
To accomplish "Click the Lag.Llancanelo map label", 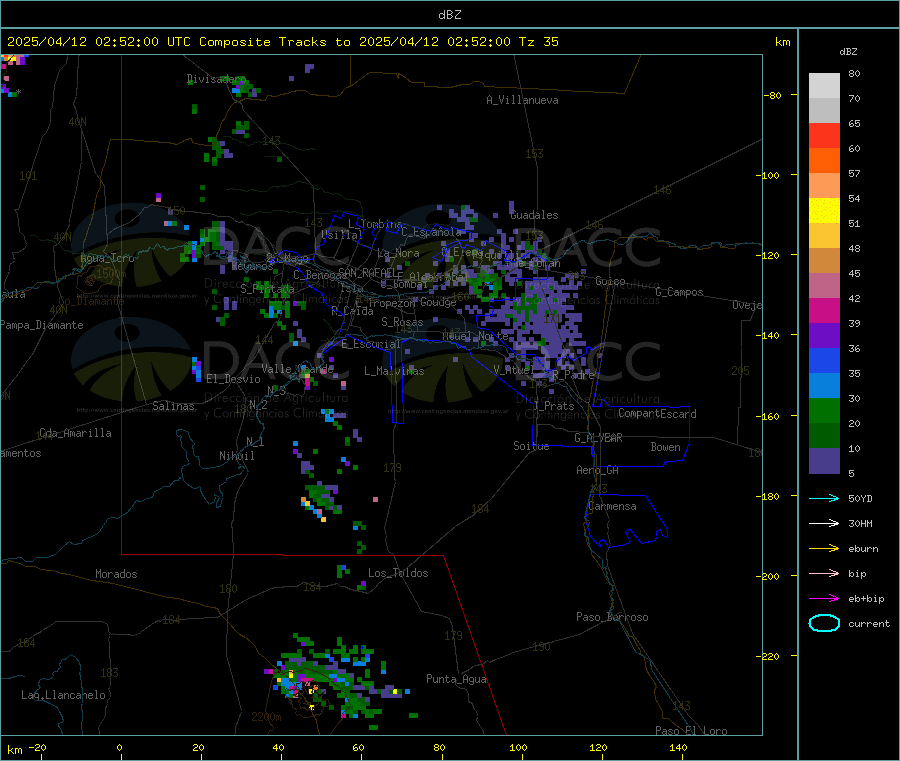I will (x=63, y=695).
